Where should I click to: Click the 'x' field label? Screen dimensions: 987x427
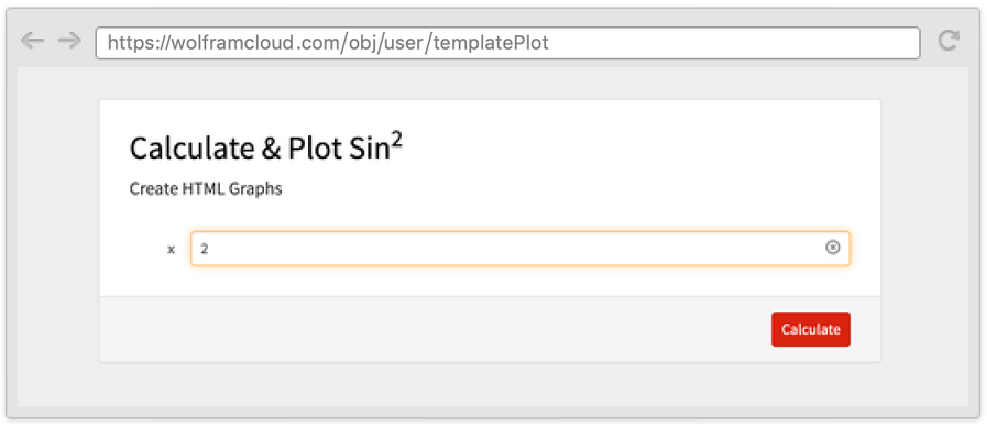pyautogui.click(x=171, y=249)
